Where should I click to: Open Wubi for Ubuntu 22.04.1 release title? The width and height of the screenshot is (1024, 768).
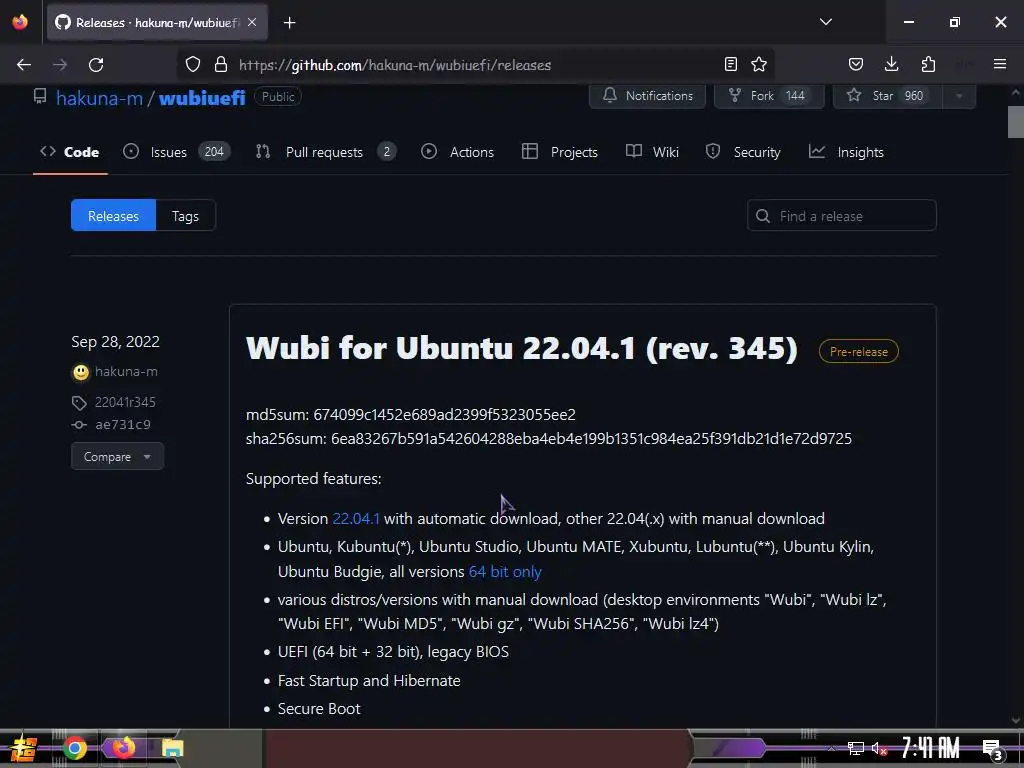(x=522, y=348)
